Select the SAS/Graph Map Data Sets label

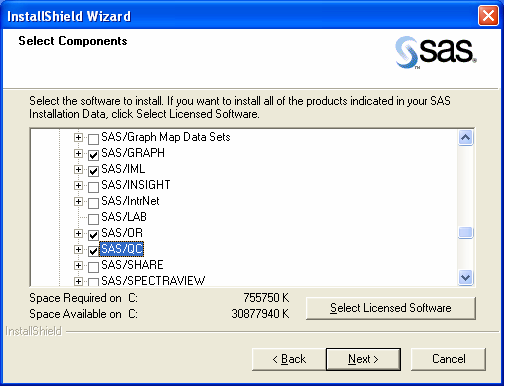pos(166,137)
